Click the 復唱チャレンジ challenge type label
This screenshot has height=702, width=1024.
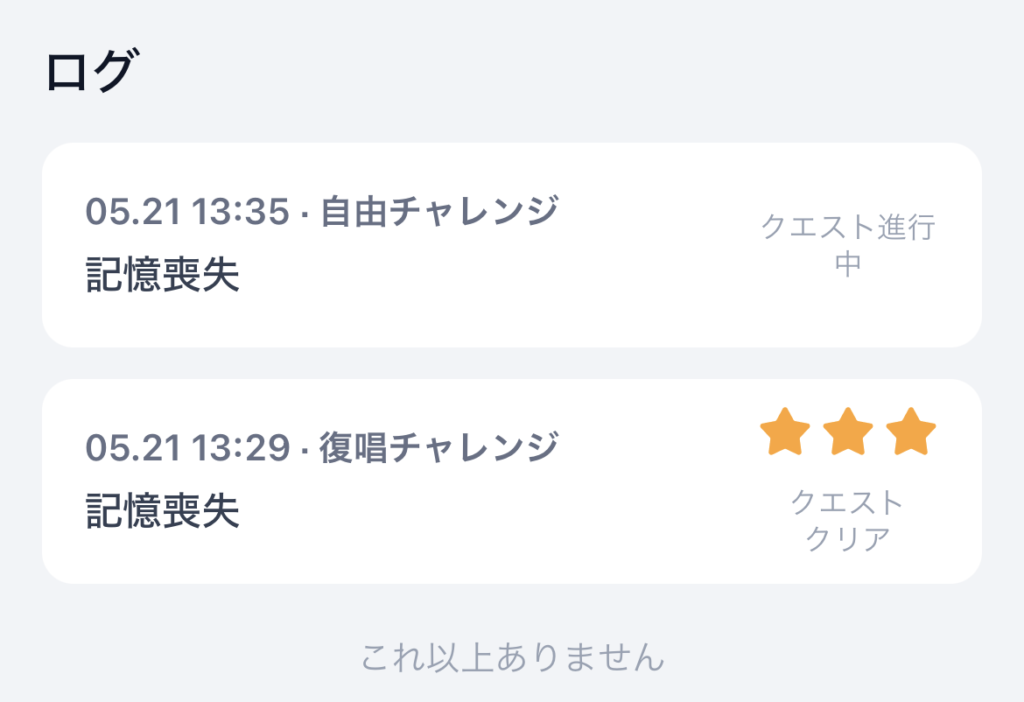440,447
